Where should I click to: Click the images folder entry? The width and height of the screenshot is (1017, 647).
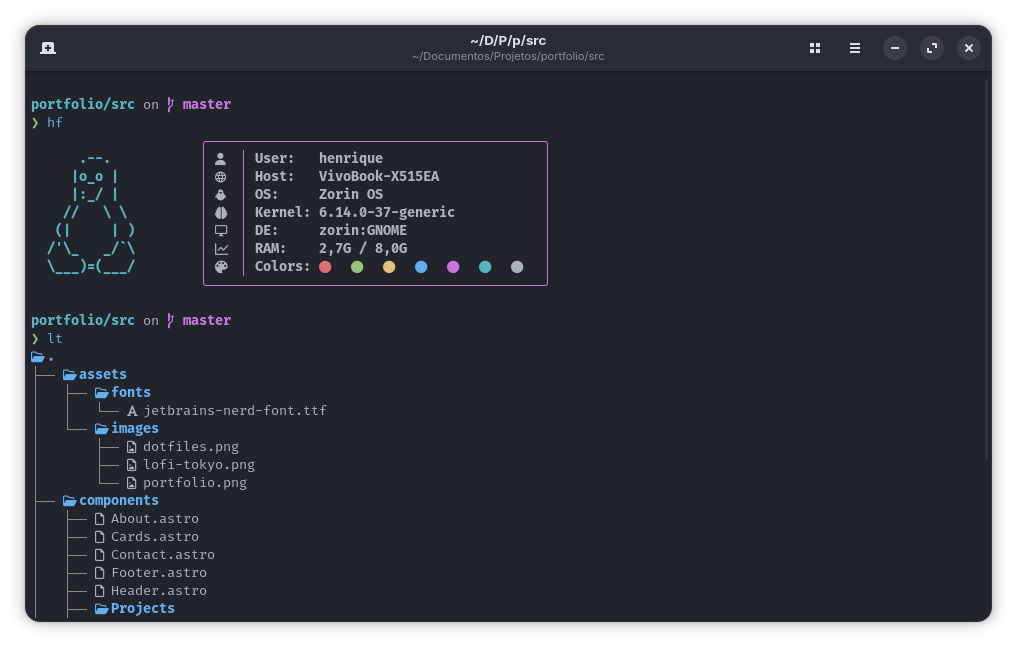pyautogui.click(x=134, y=428)
